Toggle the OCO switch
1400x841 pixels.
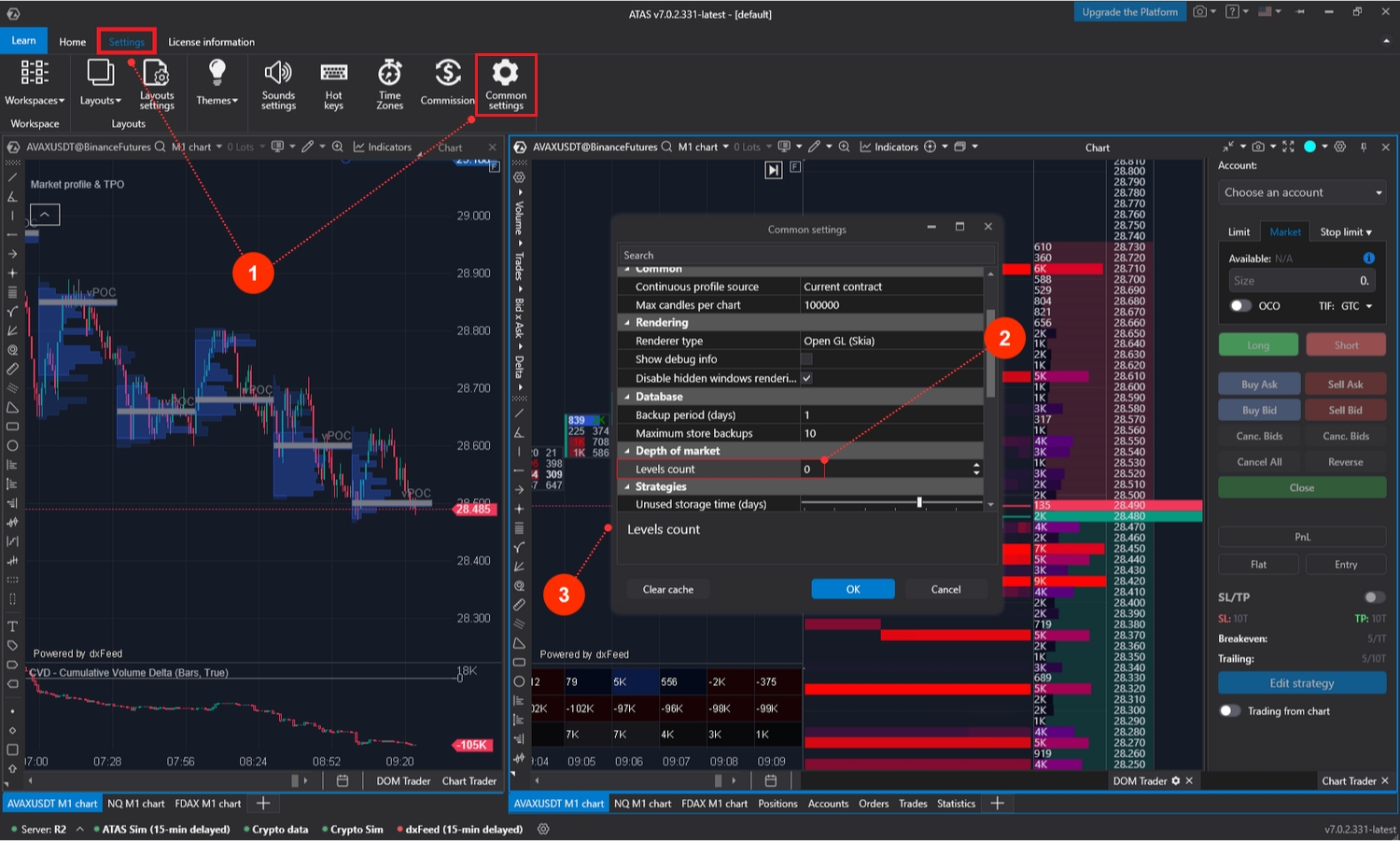pos(1240,306)
